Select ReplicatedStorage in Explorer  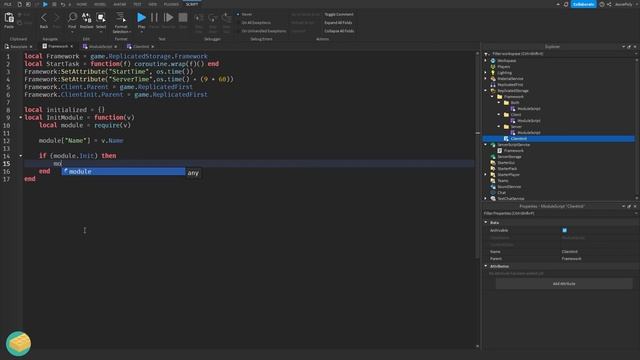513,91
